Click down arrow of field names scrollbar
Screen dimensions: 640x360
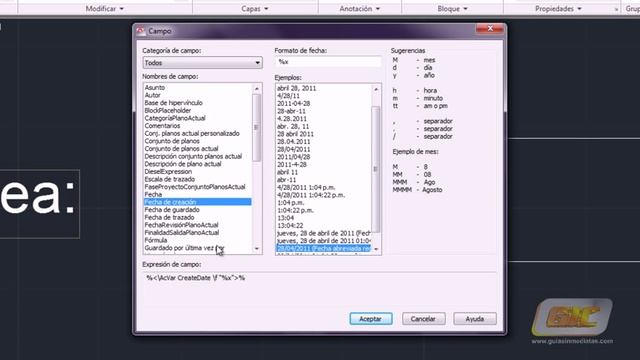pos(257,249)
